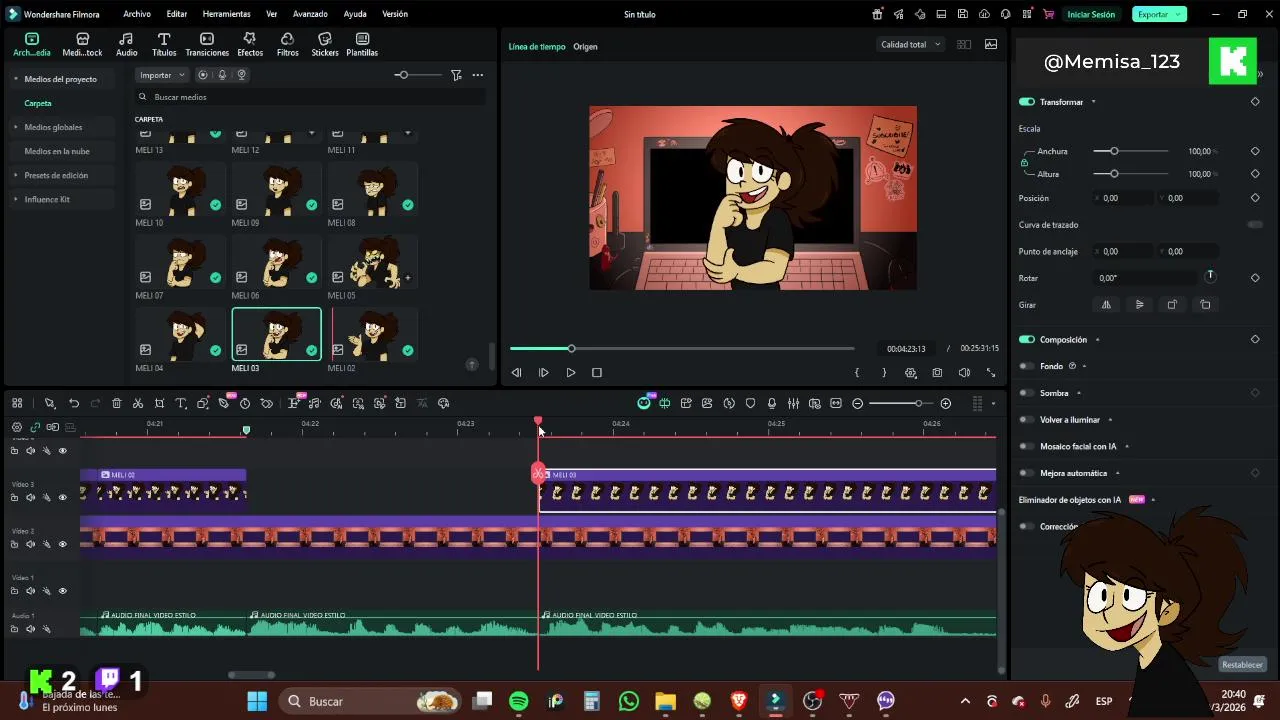Open the voiceover microphone tool in the timeline toolbar
The image size is (1280, 720).
pos(772,403)
